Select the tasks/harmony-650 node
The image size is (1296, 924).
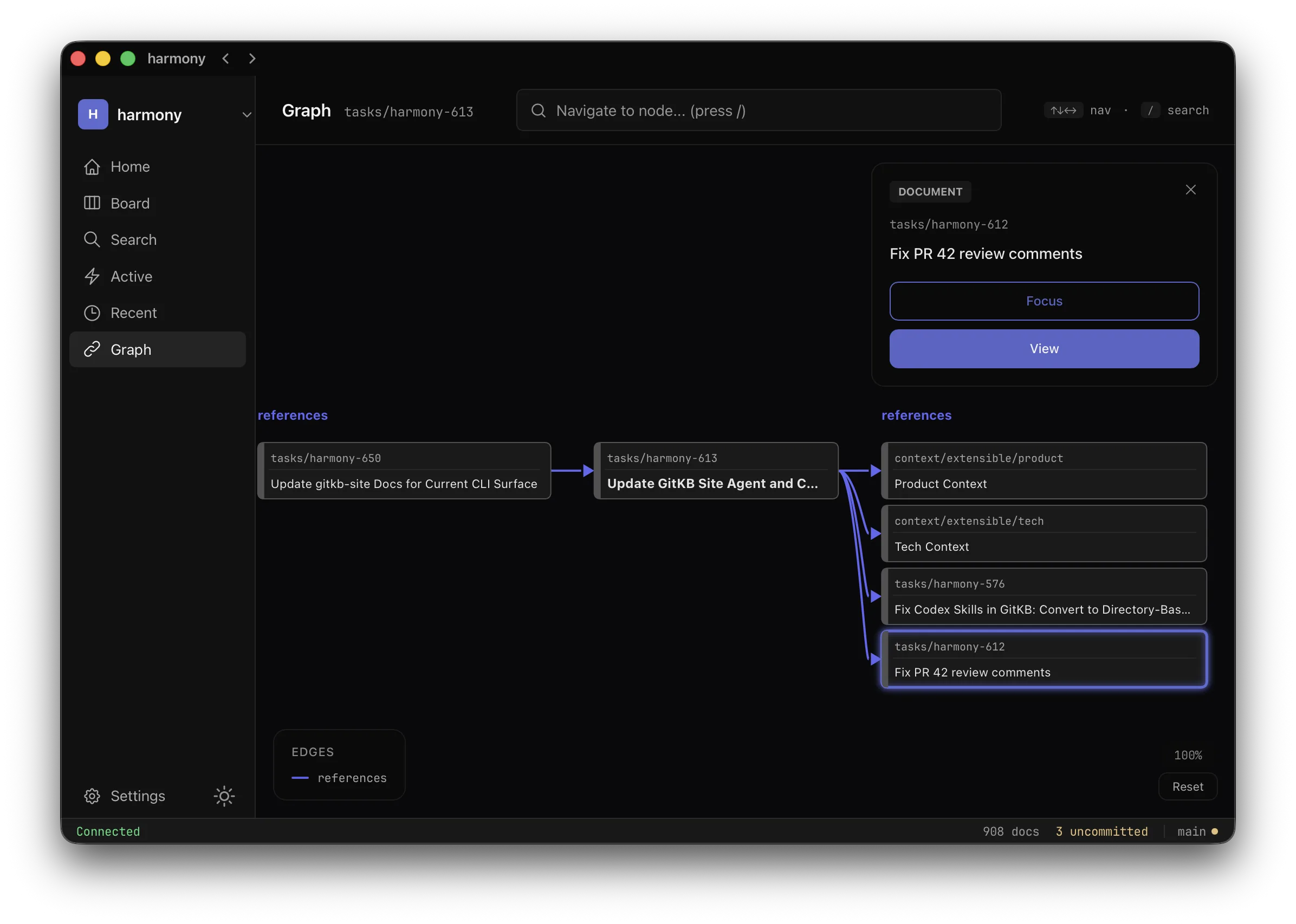404,471
